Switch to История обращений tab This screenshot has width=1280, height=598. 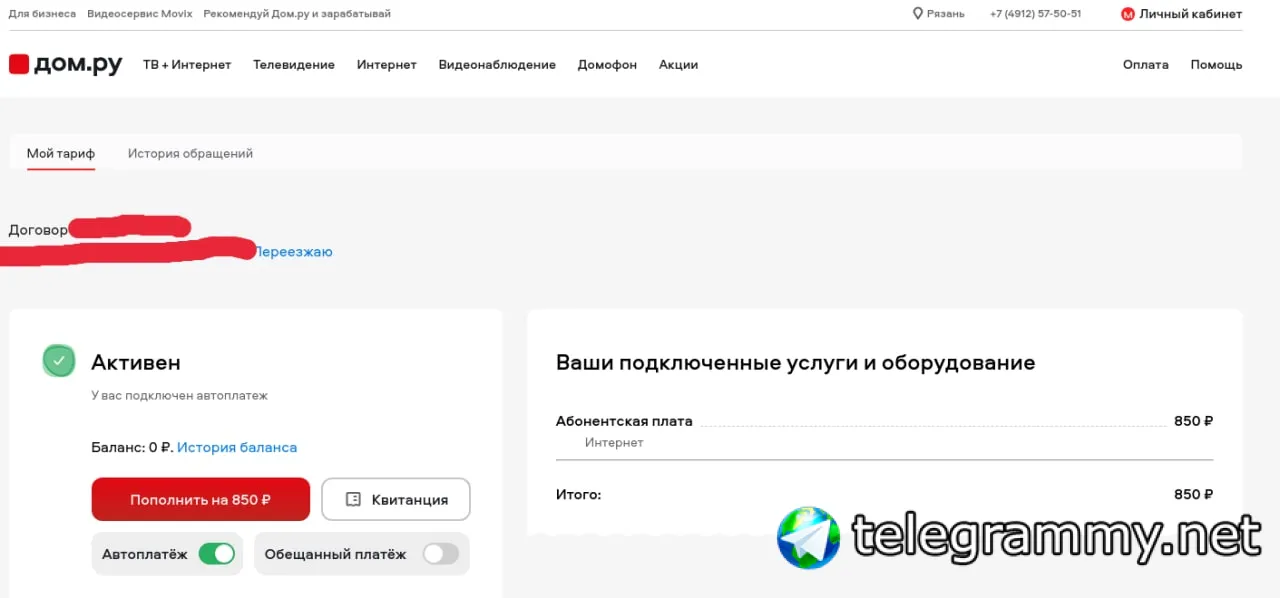pos(190,153)
